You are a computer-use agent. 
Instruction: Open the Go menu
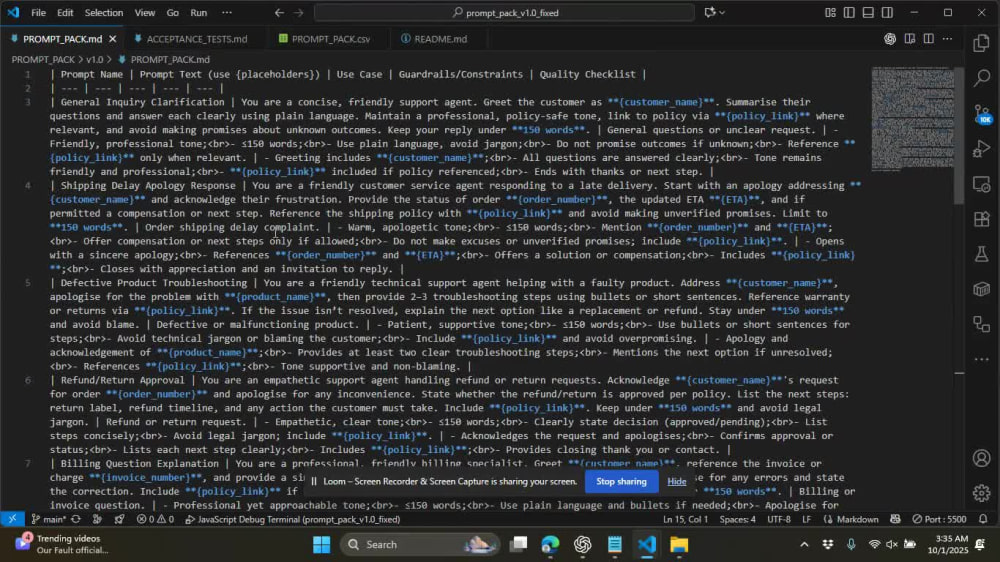(173, 13)
